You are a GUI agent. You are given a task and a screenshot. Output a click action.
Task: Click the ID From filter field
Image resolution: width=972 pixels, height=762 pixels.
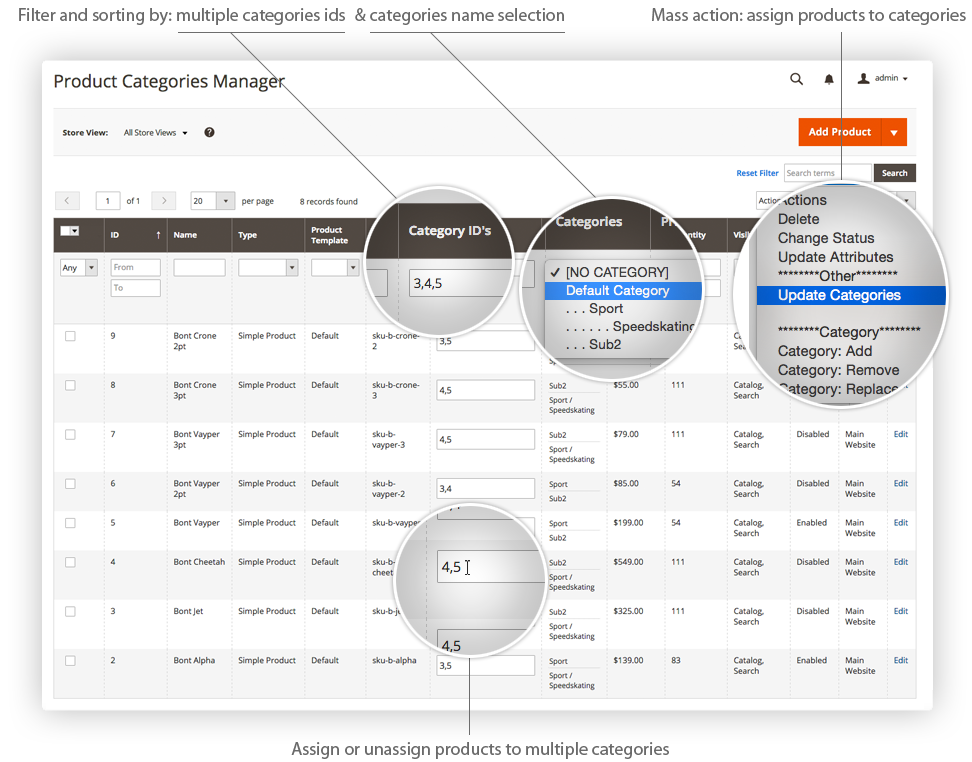(x=136, y=267)
